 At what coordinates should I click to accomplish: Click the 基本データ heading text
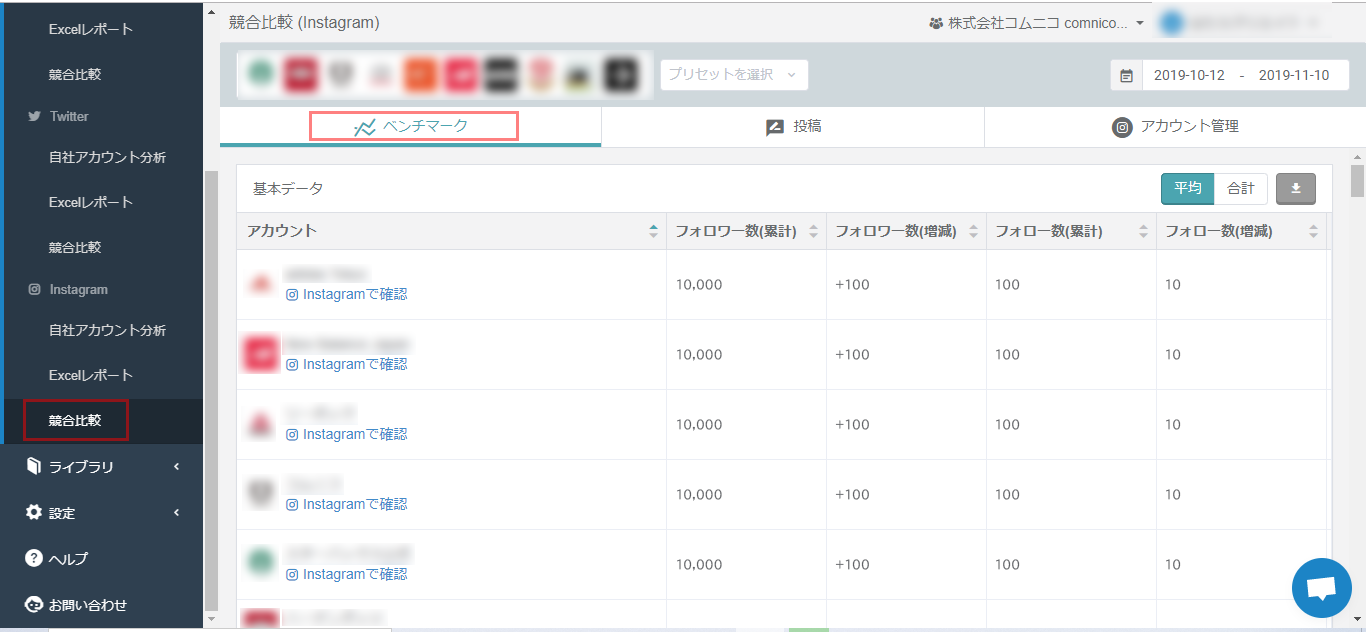coord(288,188)
